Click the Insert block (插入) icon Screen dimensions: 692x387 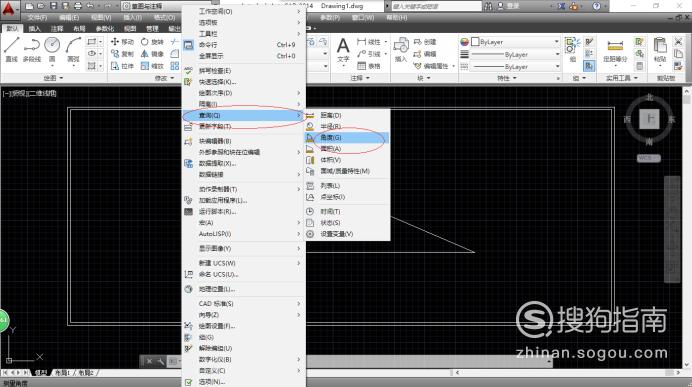click(401, 49)
